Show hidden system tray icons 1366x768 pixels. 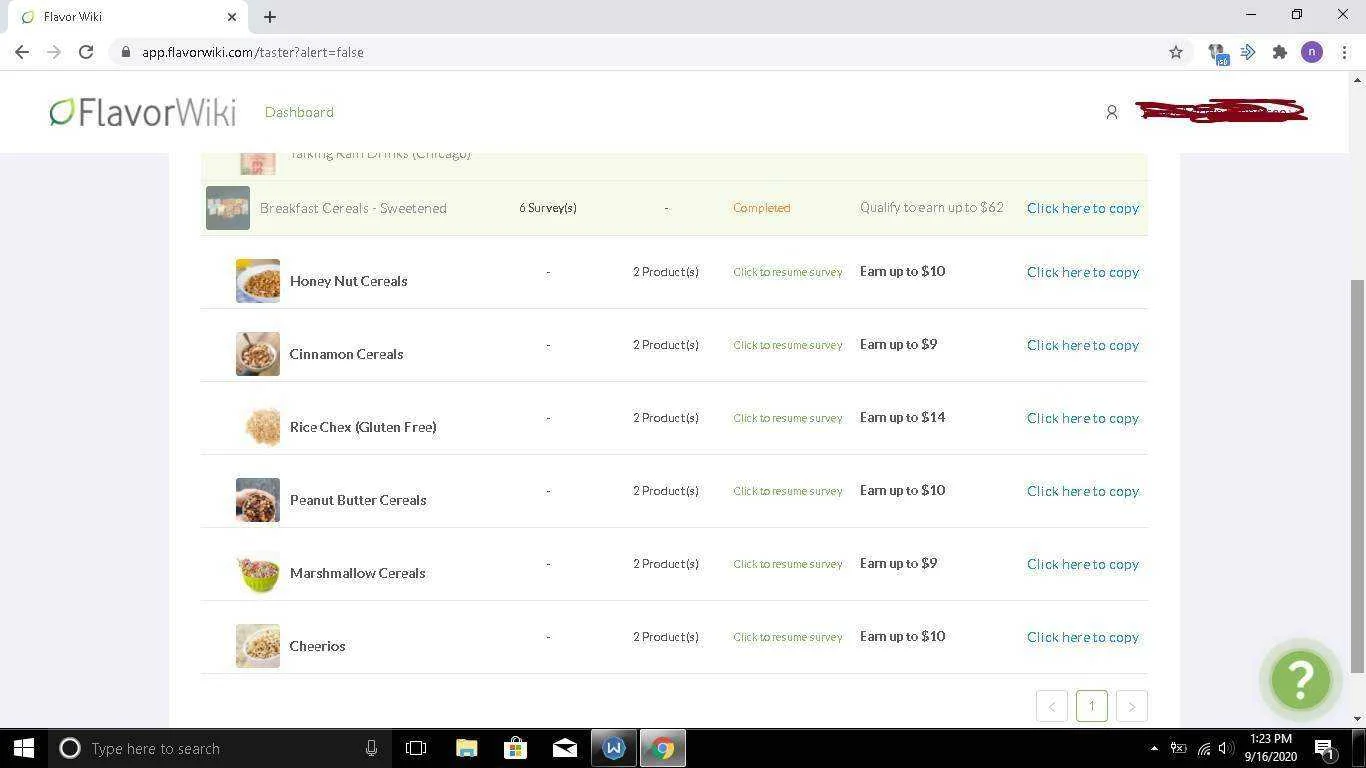tap(1154, 748)
